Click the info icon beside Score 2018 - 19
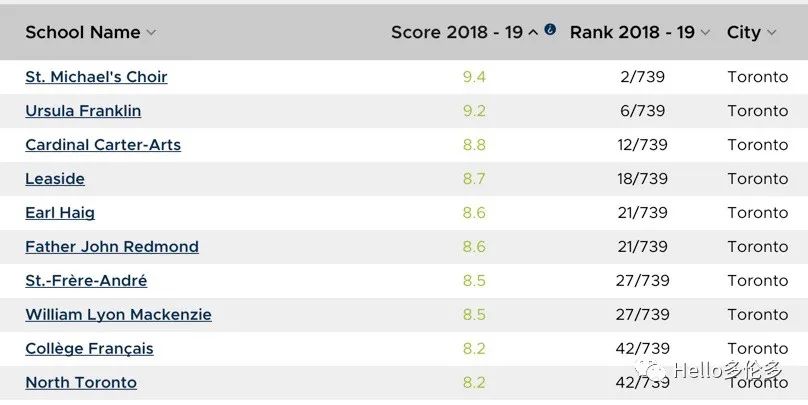This screenshot has width=808, height=405. point(550,29)
